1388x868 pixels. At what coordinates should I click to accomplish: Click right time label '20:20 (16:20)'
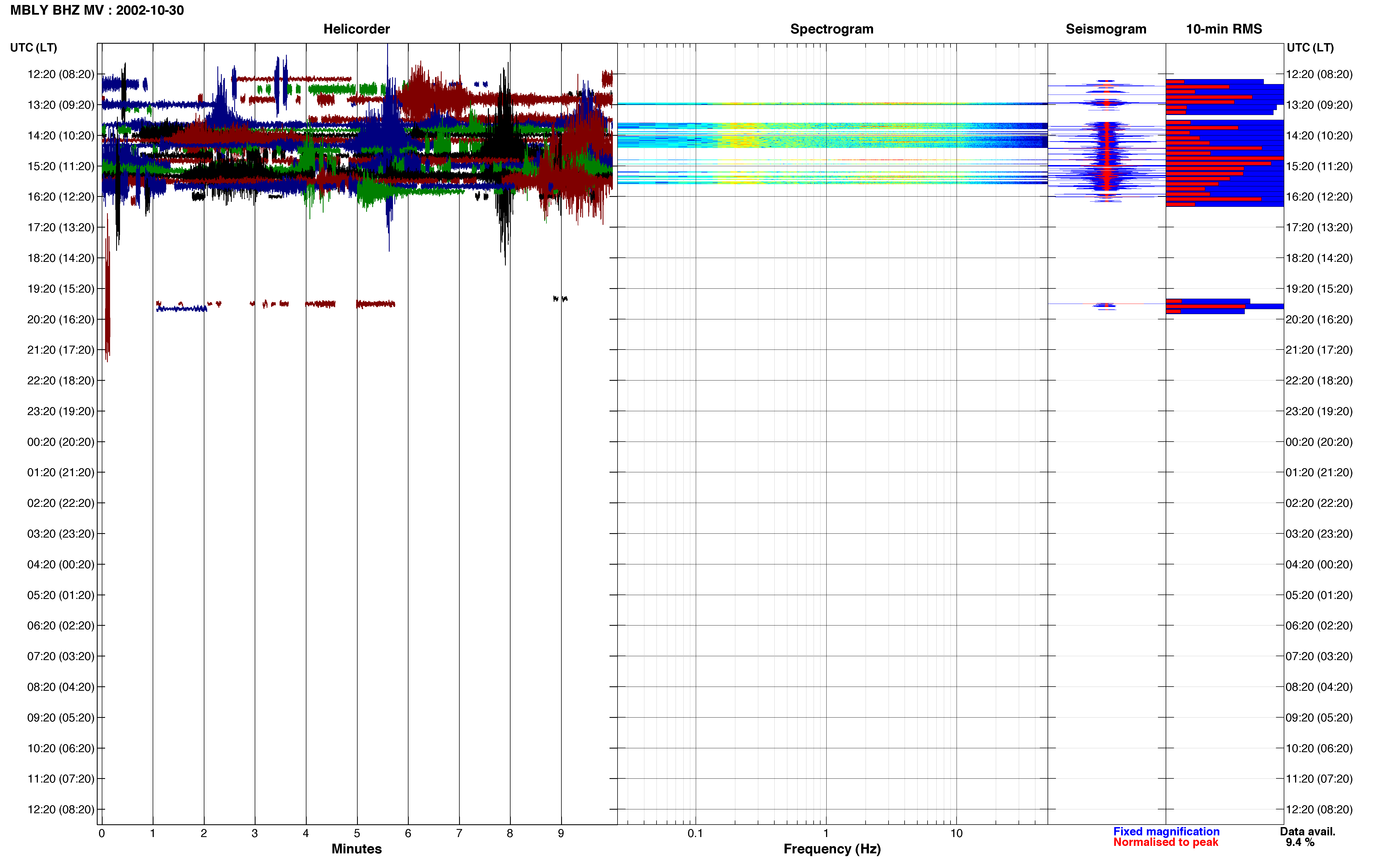(x=1319, y=319)
